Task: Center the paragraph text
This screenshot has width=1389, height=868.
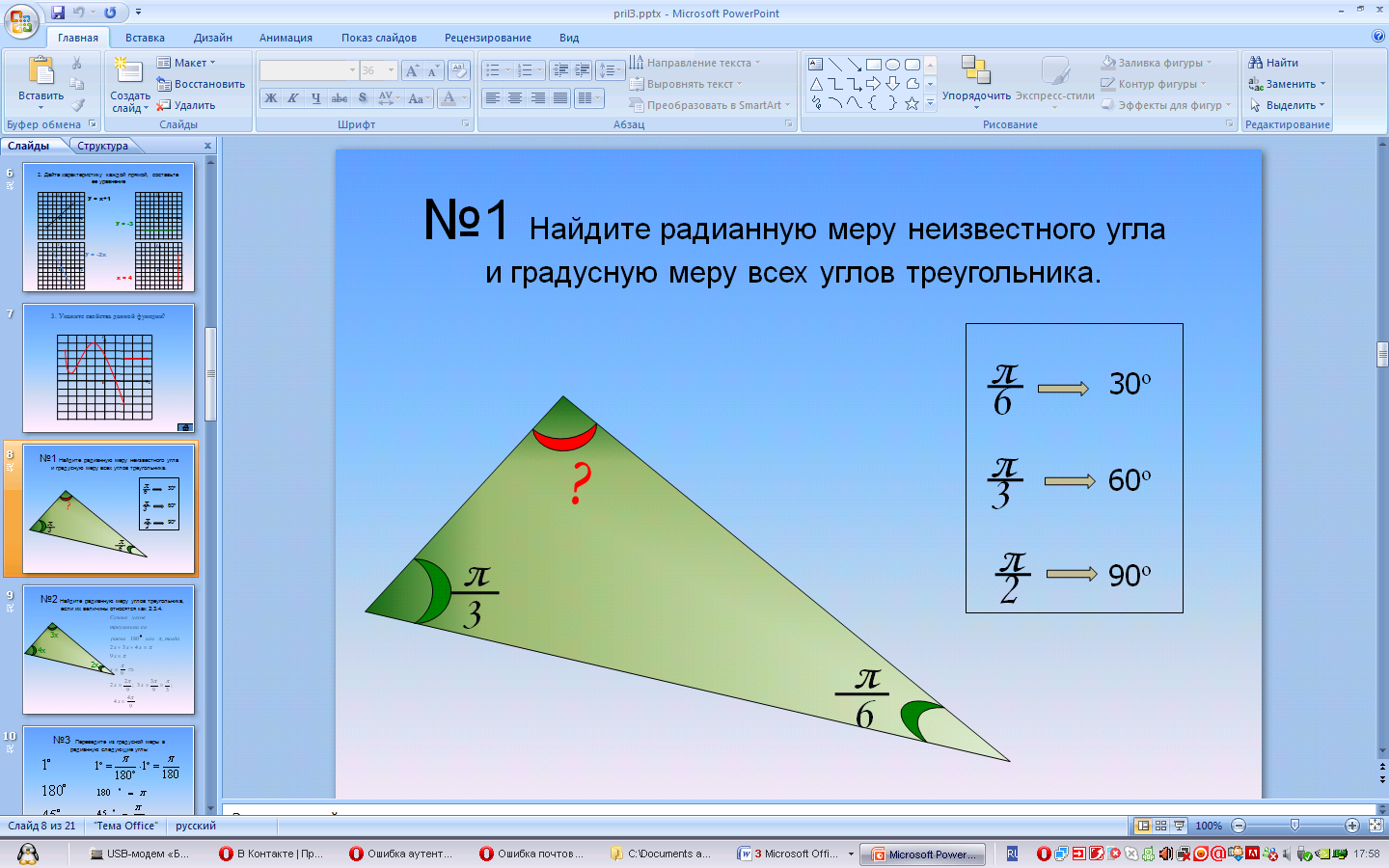Action: [x=515, y=98]
